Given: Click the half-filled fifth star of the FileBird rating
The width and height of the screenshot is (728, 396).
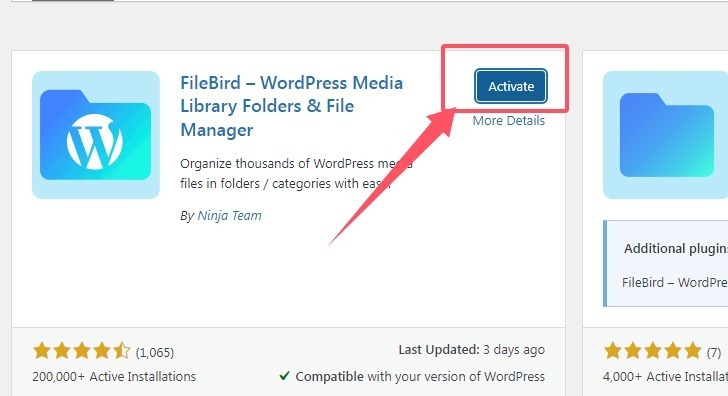Looking at the screenshot, I should point(122,351).
